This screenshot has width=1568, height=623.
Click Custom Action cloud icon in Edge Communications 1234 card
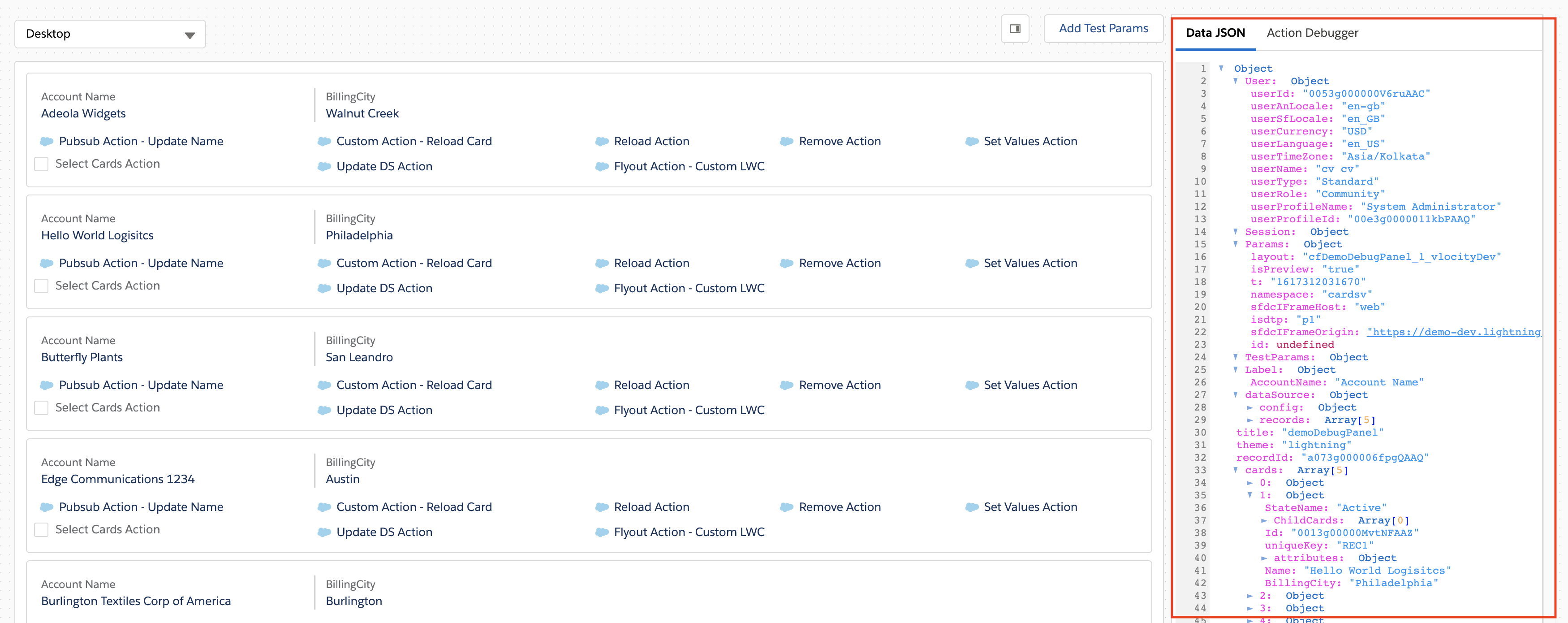324,506
